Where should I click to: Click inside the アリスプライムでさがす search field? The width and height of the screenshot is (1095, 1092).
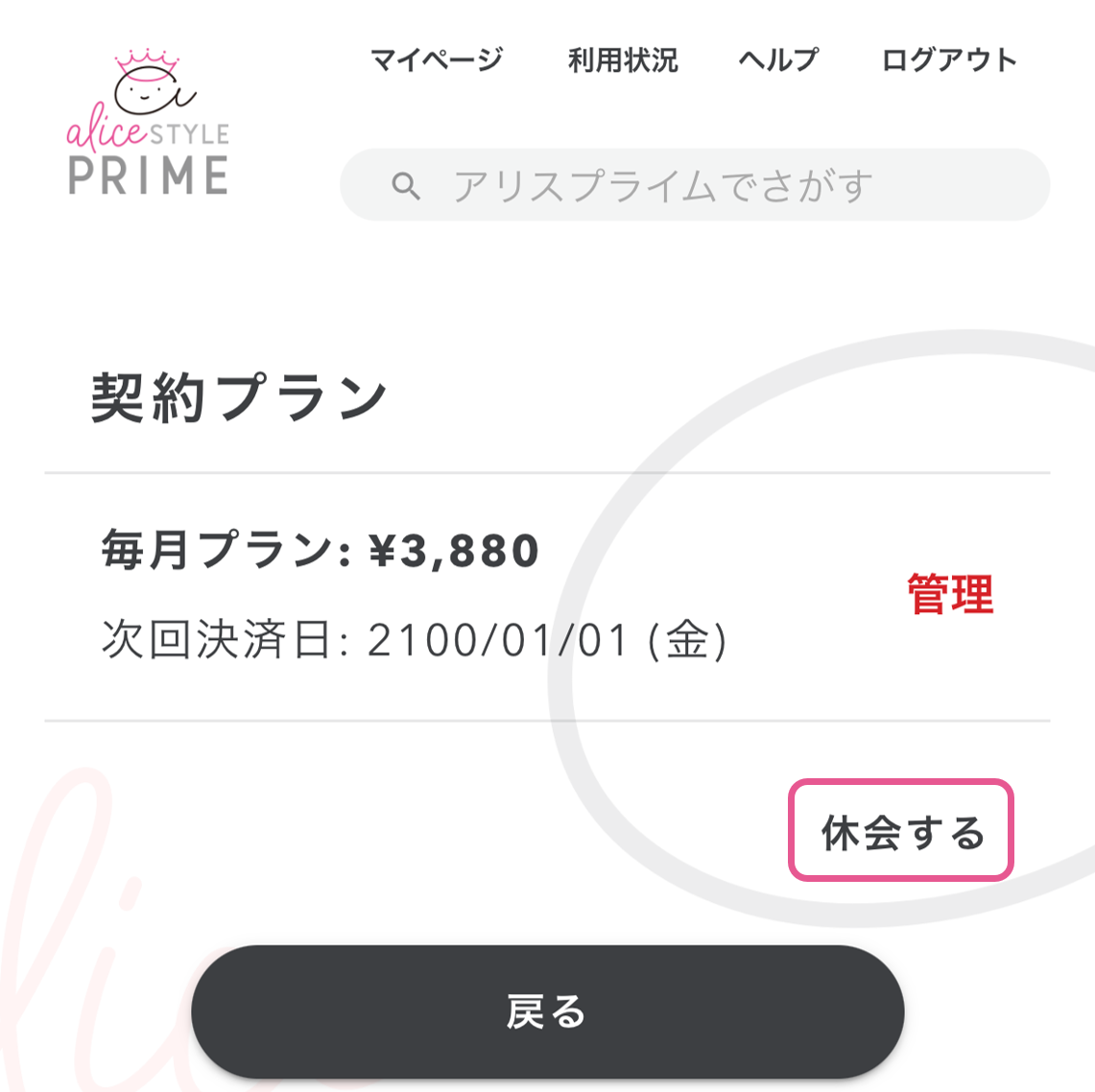point(672,183)
